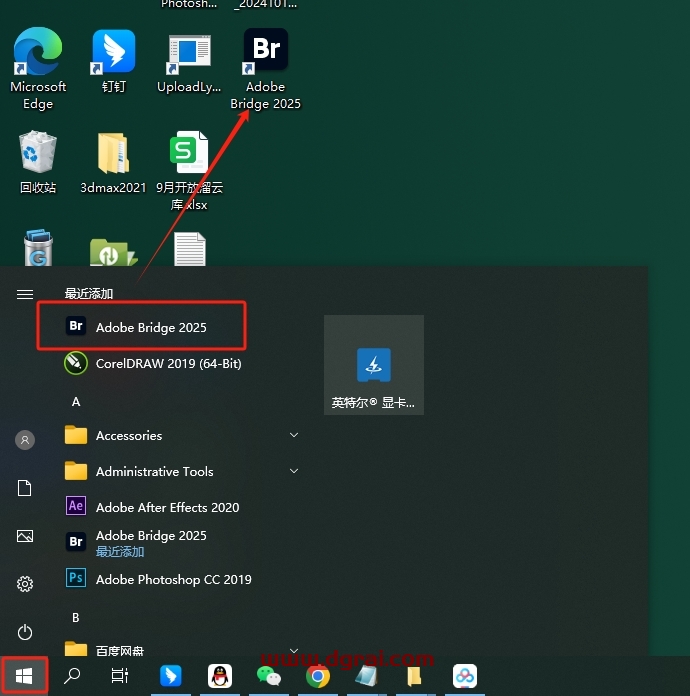Switch to DingTalk on taskbar

[171, 676]
